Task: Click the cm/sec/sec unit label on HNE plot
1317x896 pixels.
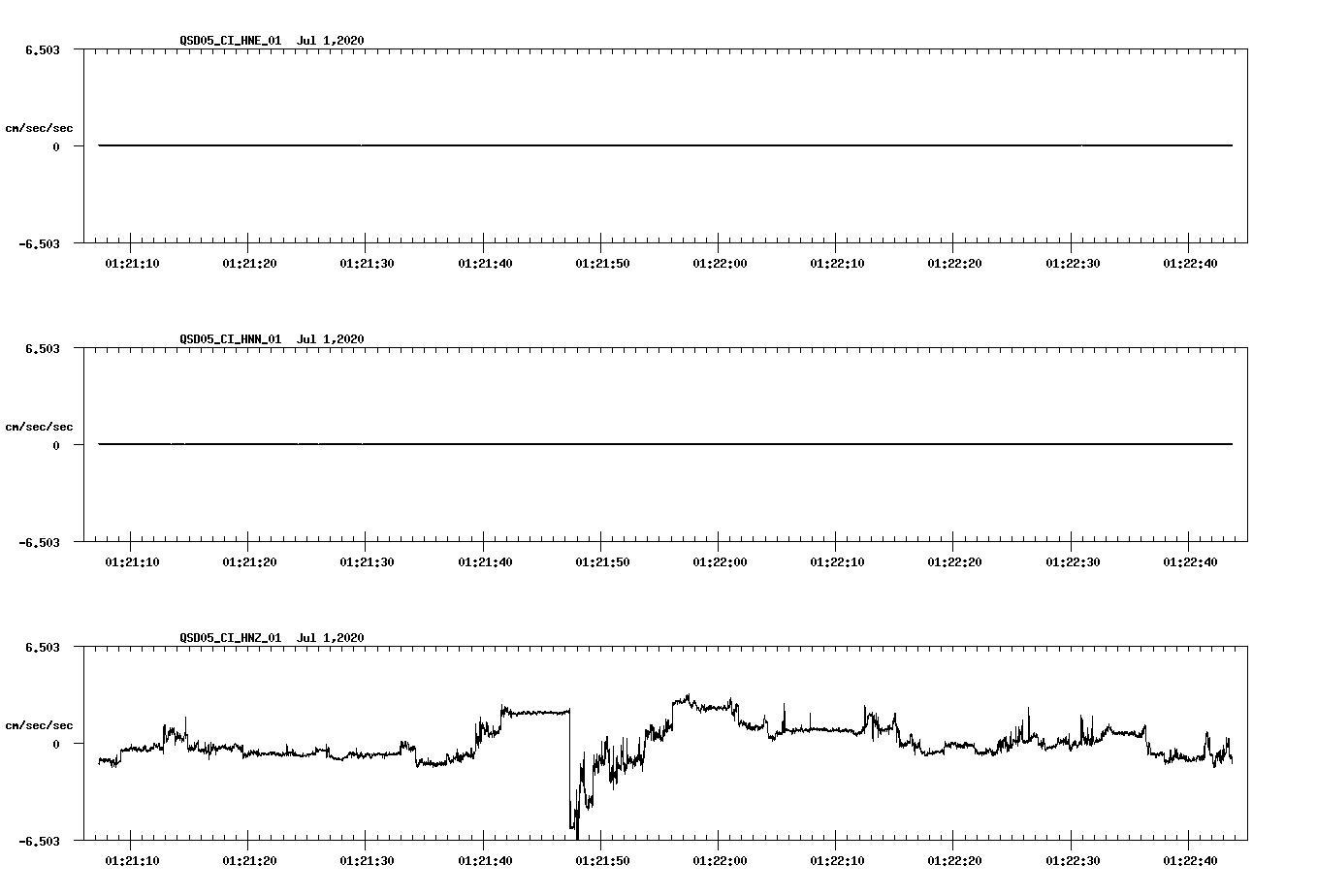Action: 39,128
